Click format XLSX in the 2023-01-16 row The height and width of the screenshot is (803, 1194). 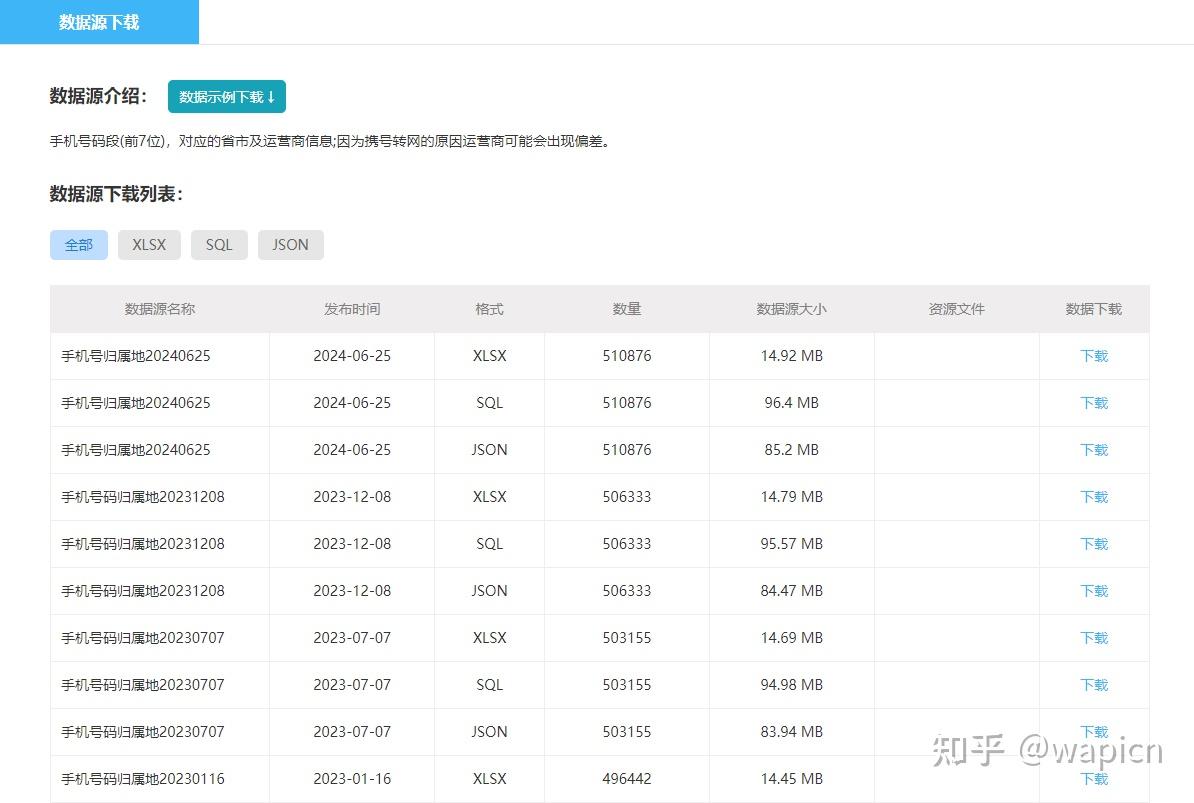click(x=490, y=779)
